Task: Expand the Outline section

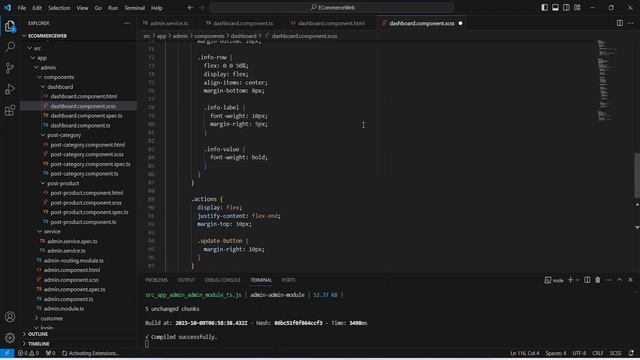Action: pyautogui.click(x=38, y=334)
